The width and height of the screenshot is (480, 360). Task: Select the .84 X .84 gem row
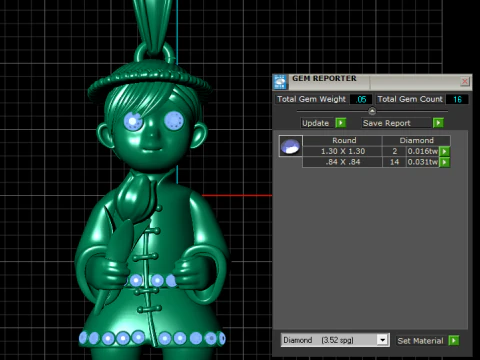click(x=376, y=162)
